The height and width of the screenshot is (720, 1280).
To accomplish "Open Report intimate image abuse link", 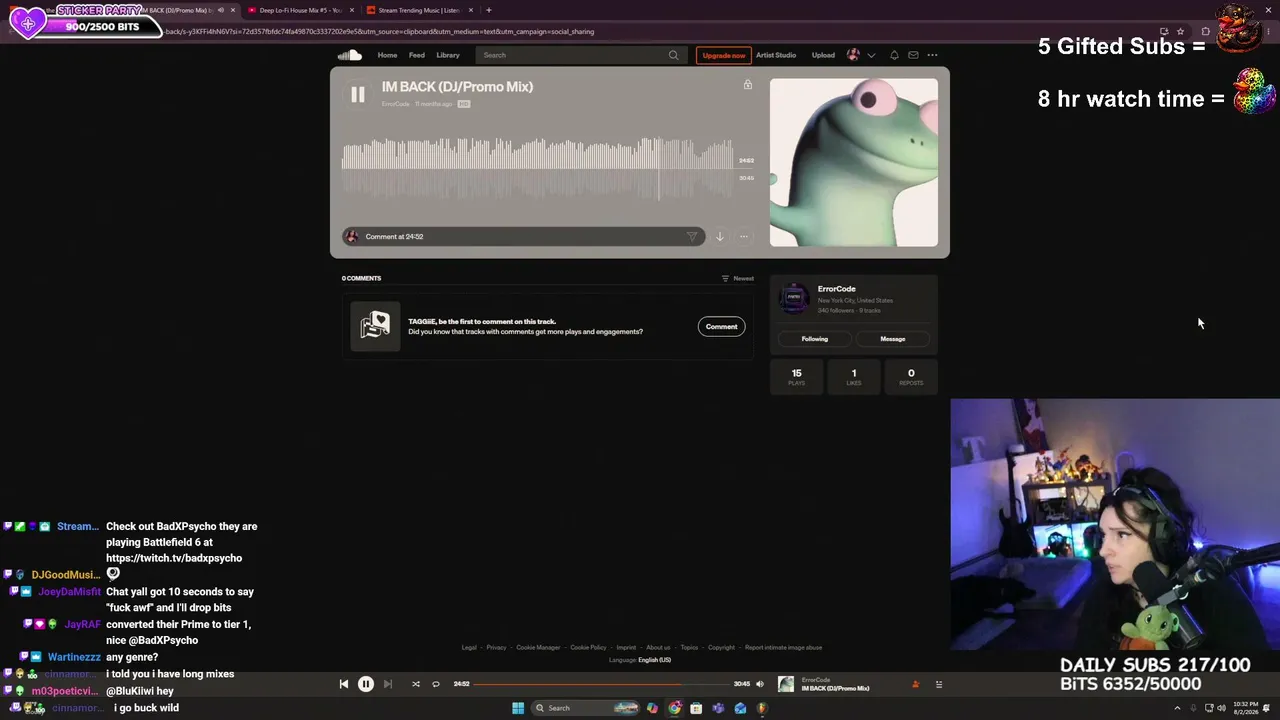I will tap(784, 647).
